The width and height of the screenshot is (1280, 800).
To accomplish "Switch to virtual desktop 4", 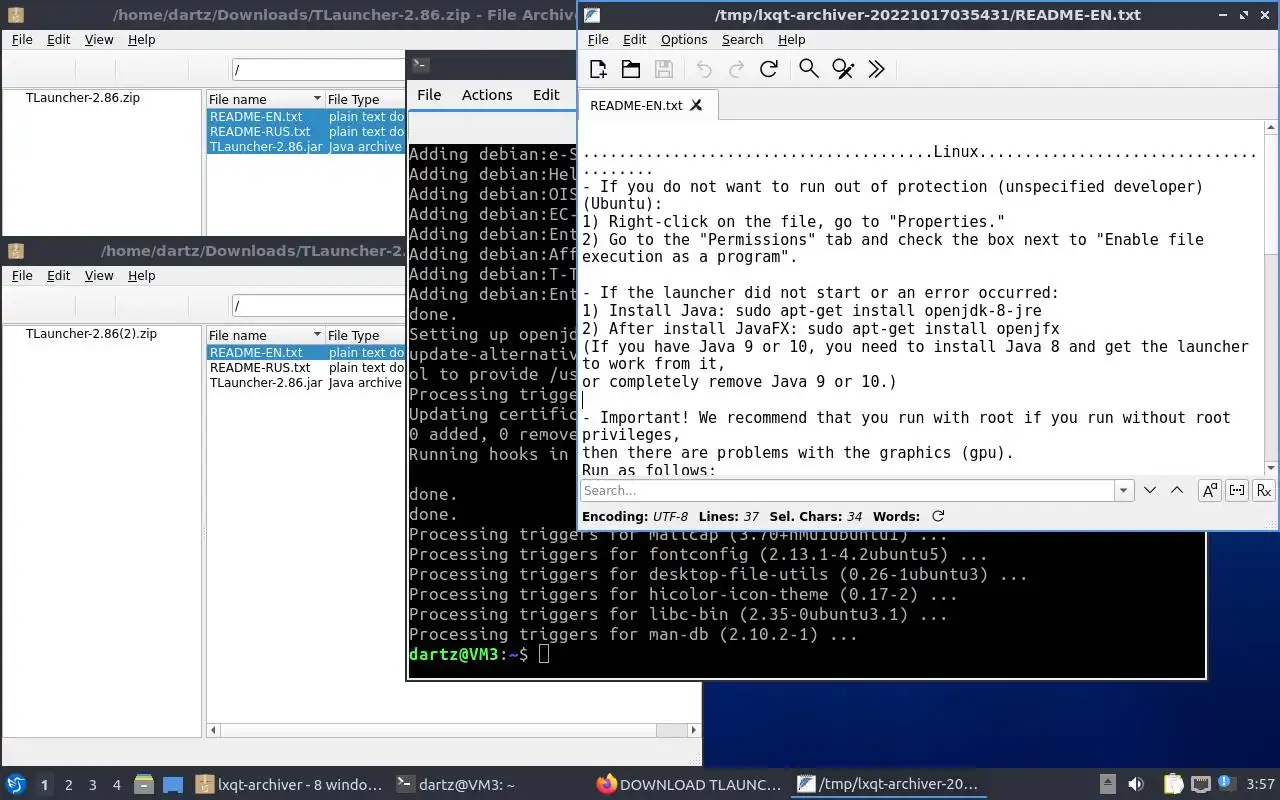I will pyautogui.click(x=116, y=785).
